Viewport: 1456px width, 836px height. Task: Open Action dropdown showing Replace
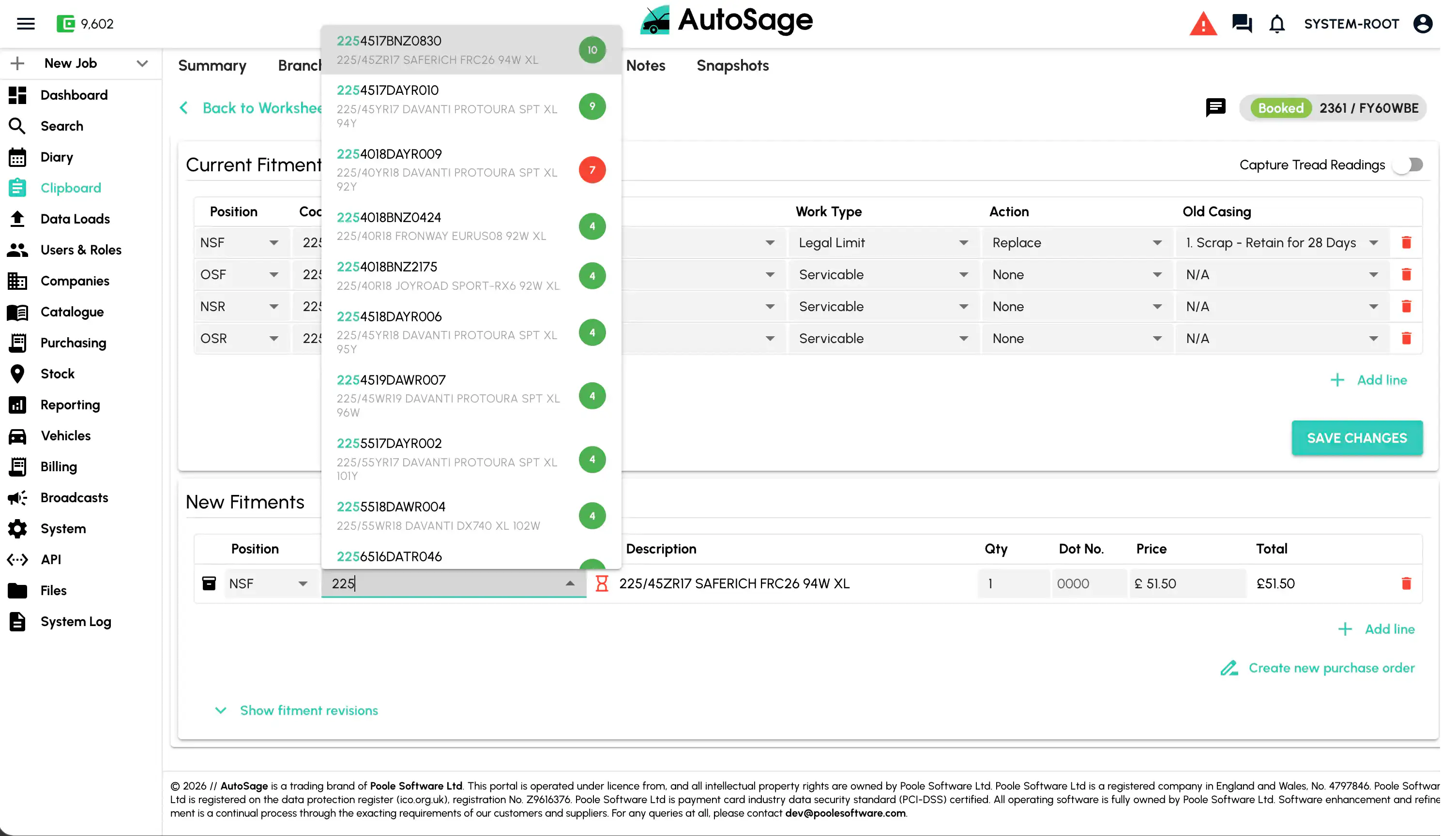tap(1077, 243)
